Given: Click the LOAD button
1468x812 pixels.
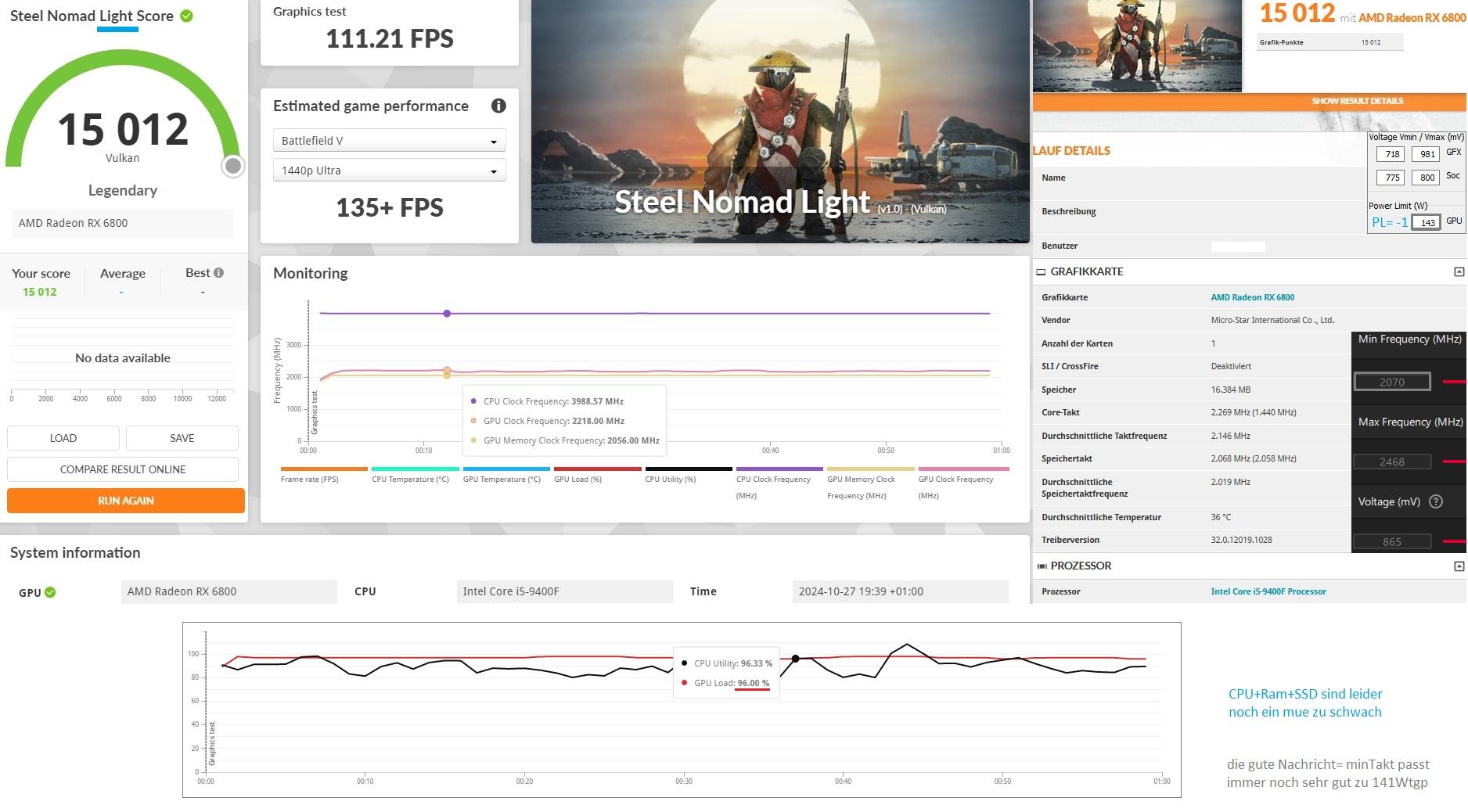Looking at the screenshot, I should (x=63, y=438).
